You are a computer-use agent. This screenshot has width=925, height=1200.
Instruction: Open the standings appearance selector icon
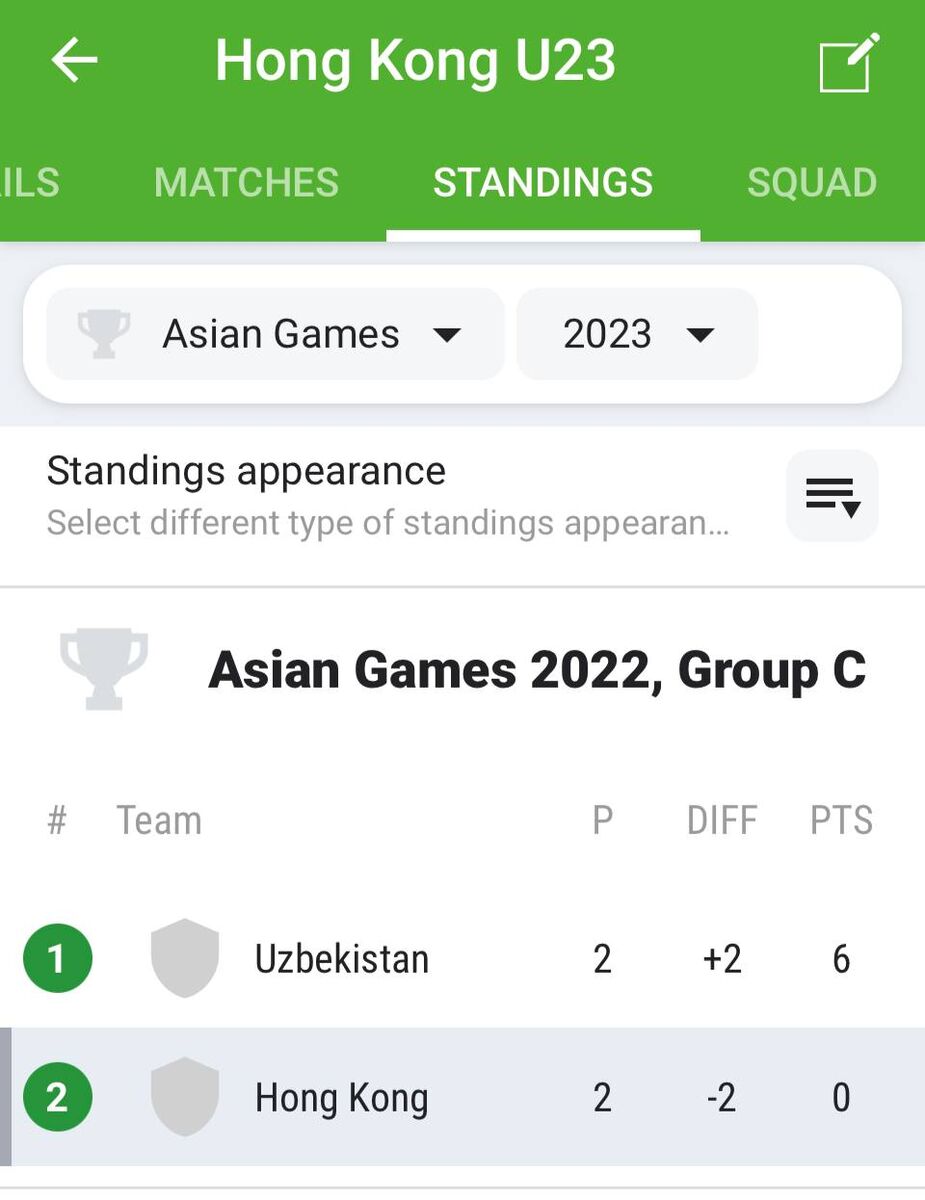[x=832, y=496]
